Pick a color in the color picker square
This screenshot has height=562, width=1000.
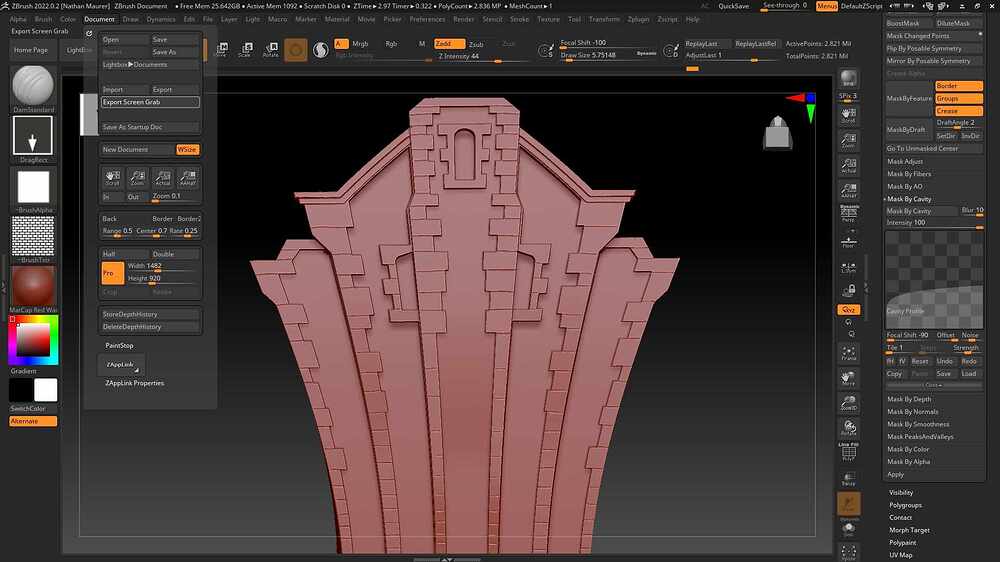tap(33, 339)
